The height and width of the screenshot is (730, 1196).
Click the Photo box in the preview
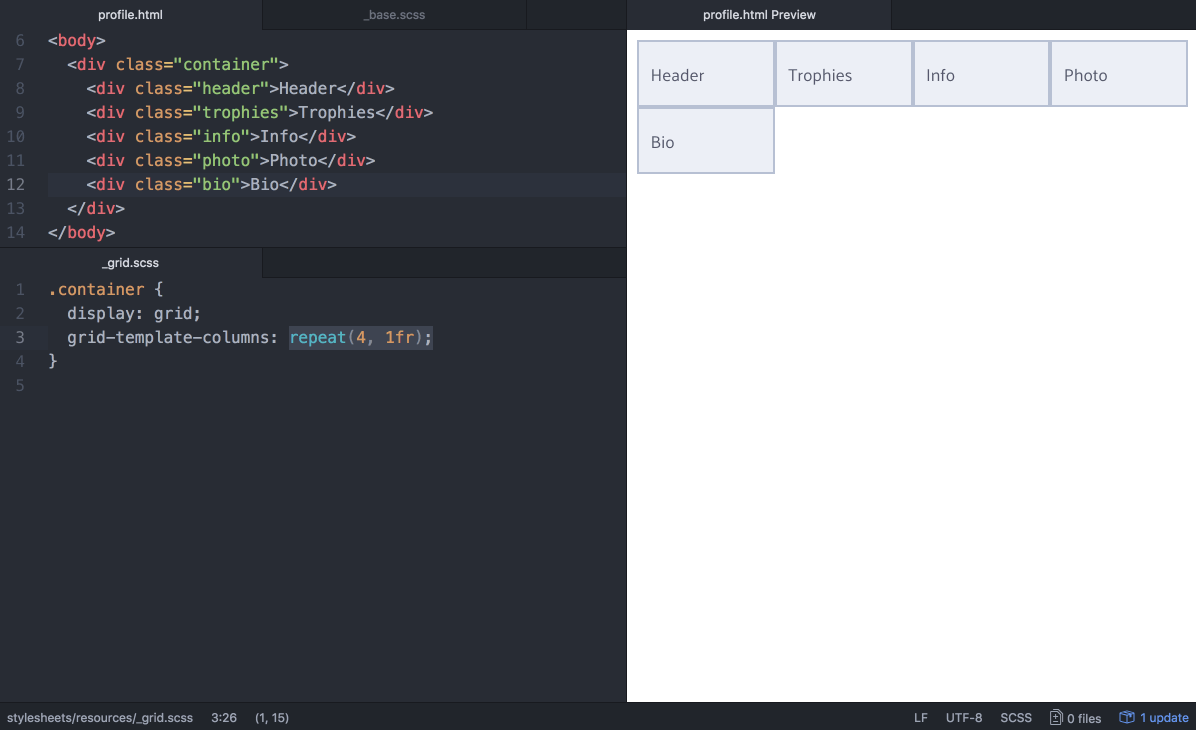point(1118,73)
